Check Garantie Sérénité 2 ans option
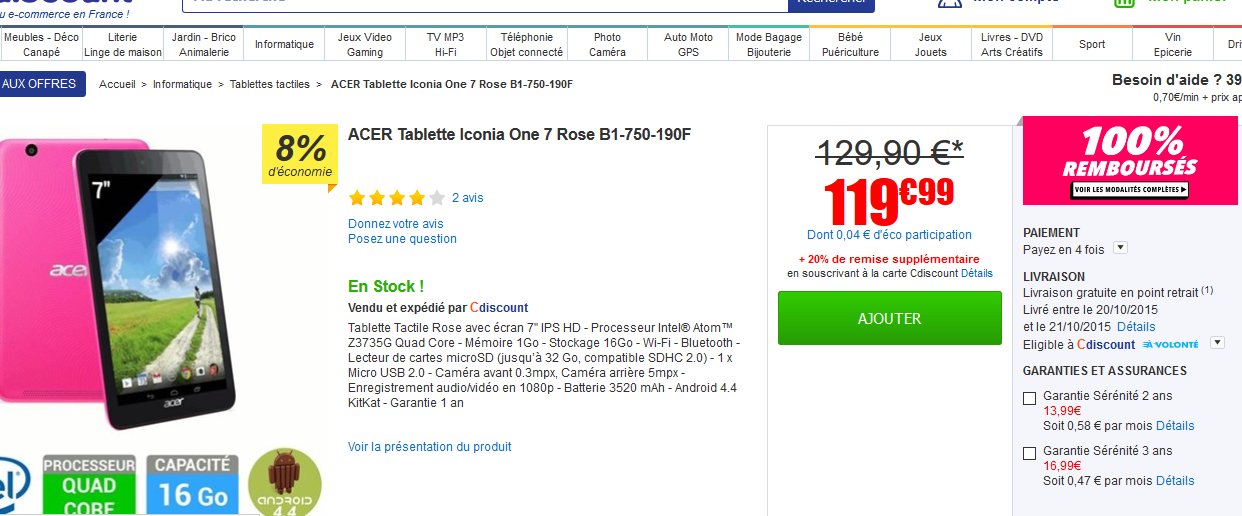Screen dimensions: 1242x516 tap(1030, 399)
